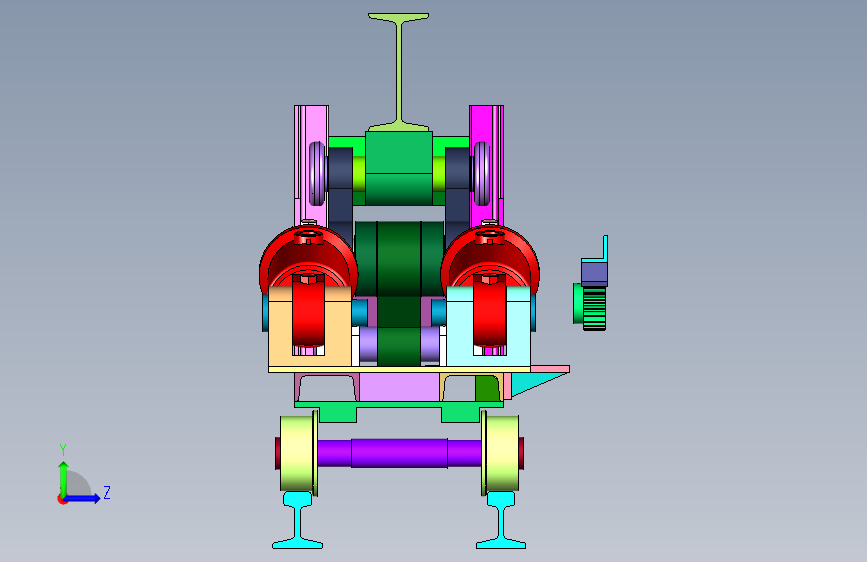Image resolution: width=867 pixels, height=562 pixels.
Task: Select the slate-blue block above the green gear
Action: point(594,273)
